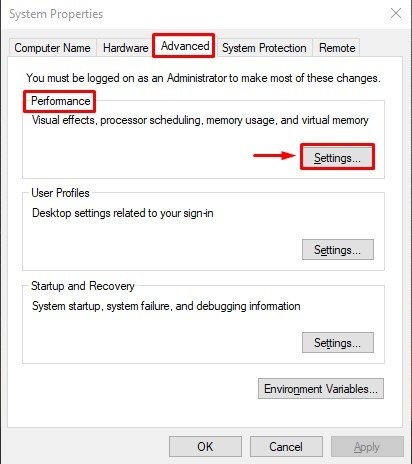The height and width of the screenshot is (464, 412).
Task: Open User Profiles Settings button
Action: pyautogui.click(x=338, y=250)
